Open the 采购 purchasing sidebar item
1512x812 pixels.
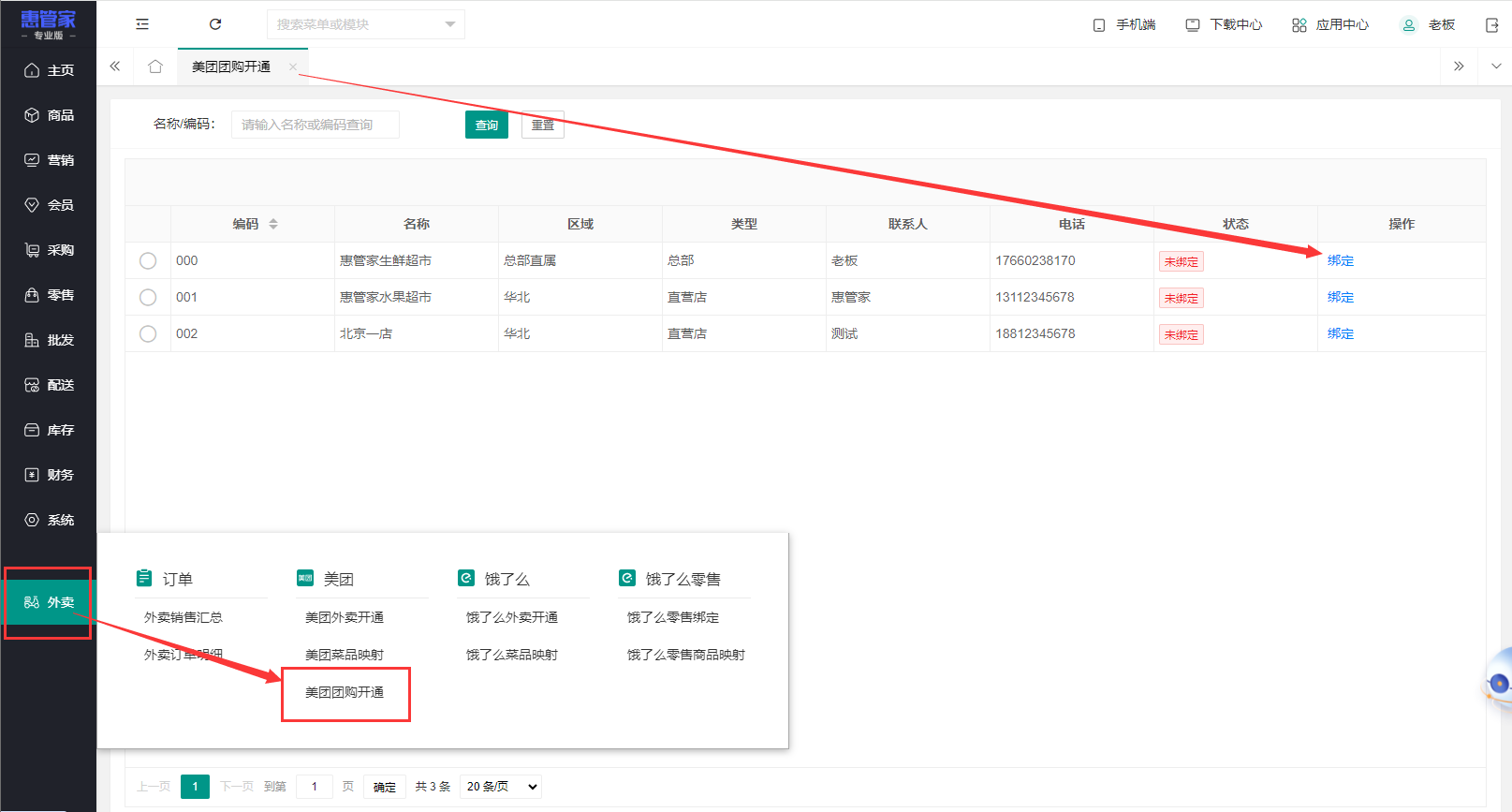click(x=49, y=250)
